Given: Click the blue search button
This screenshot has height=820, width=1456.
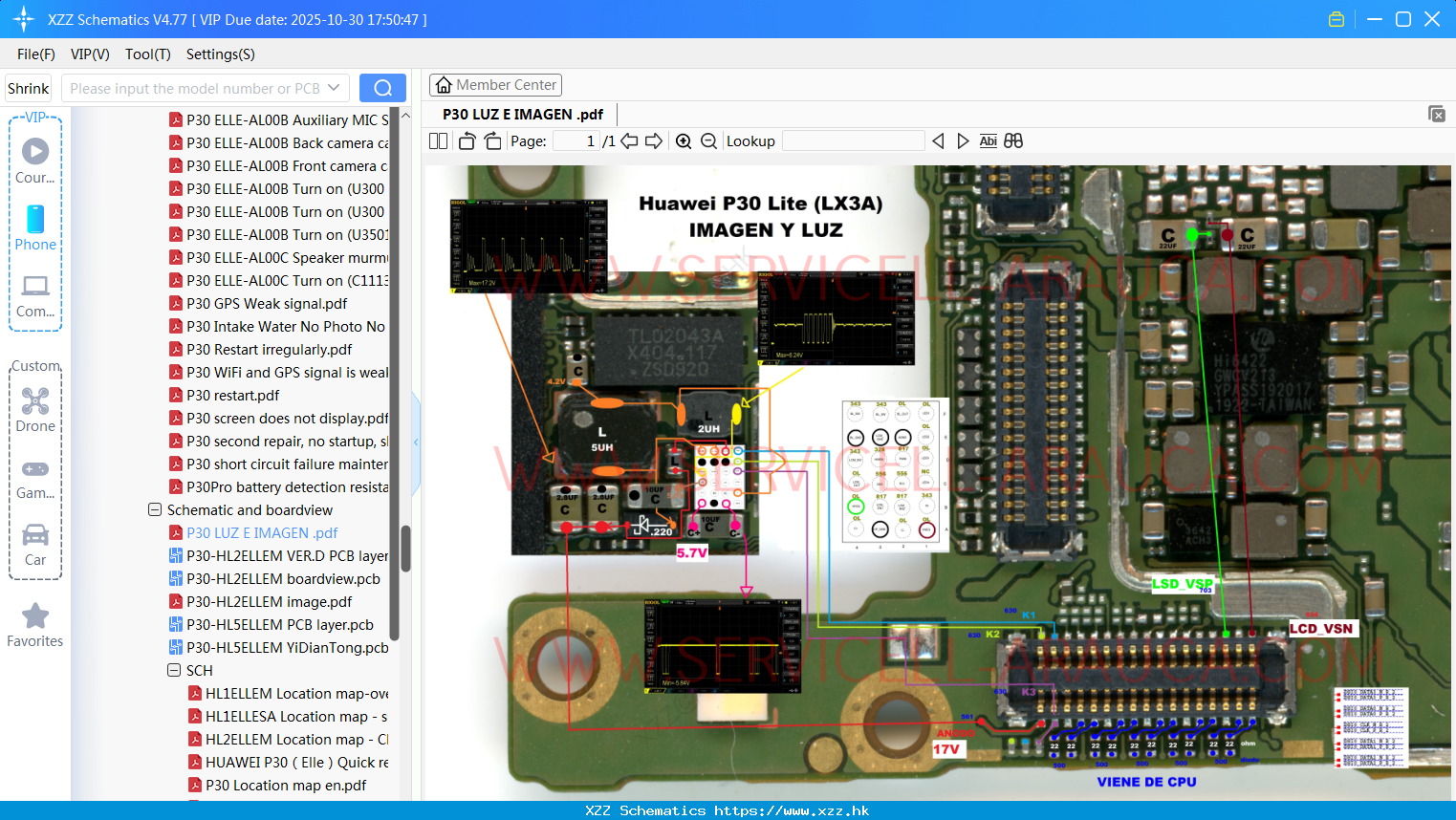Looking at the screenshot, I should [382, 88].
